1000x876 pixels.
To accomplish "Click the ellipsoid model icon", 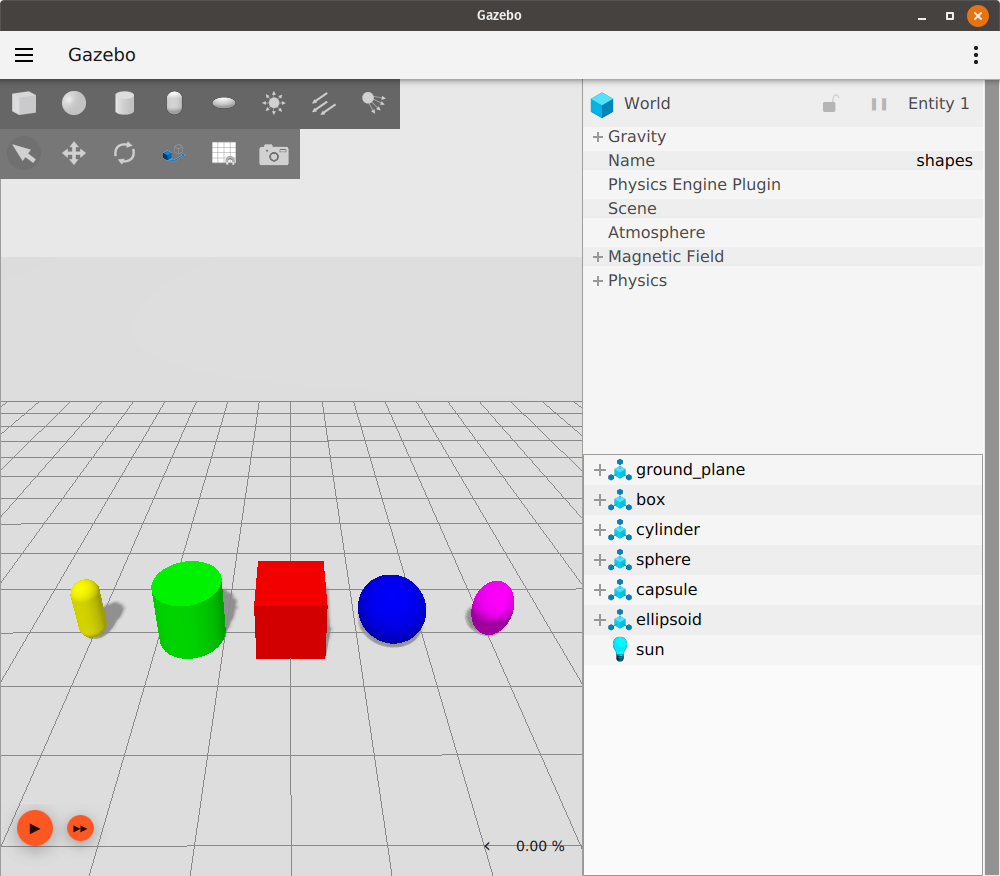I will point(619,620).
